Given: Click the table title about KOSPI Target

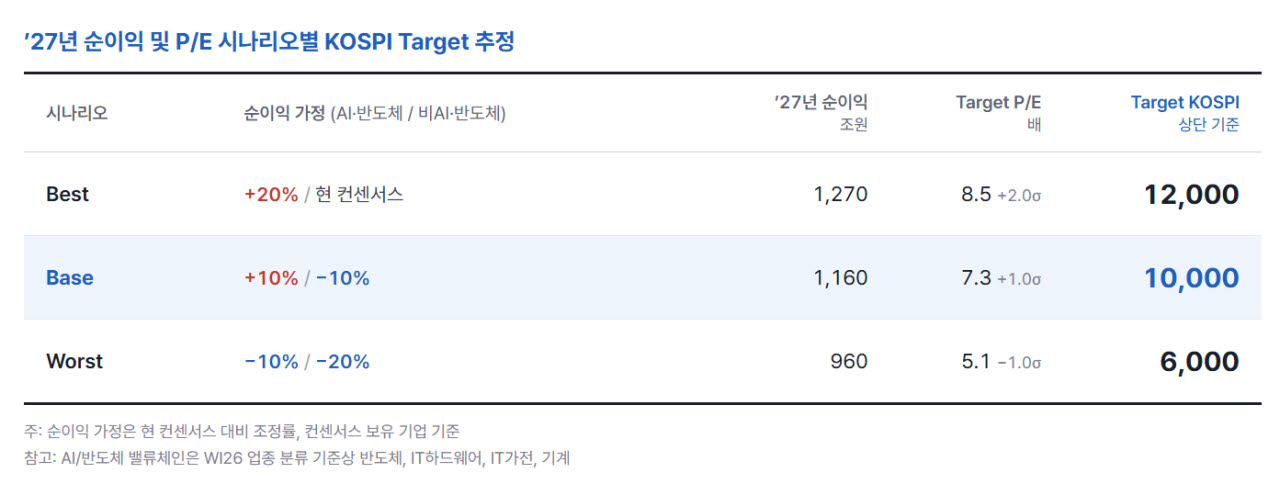Looking at the screenshot, I should [x=268, y=42].
